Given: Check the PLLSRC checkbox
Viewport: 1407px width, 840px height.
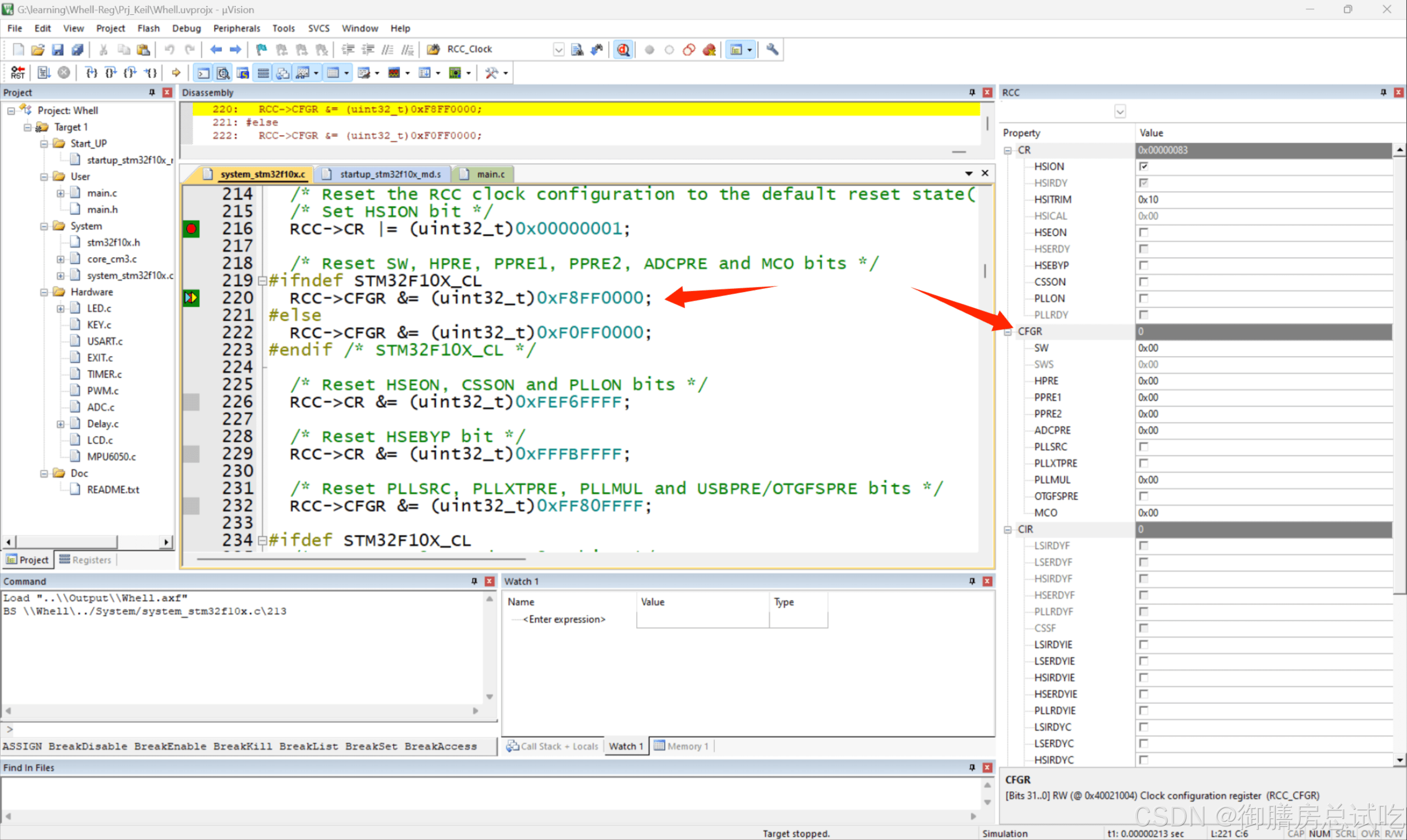Looking at the screenshot, I should (1143, 446).
